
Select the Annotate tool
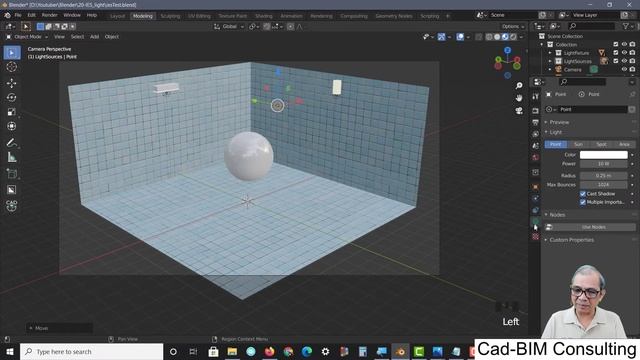click(x=12, y=142)
